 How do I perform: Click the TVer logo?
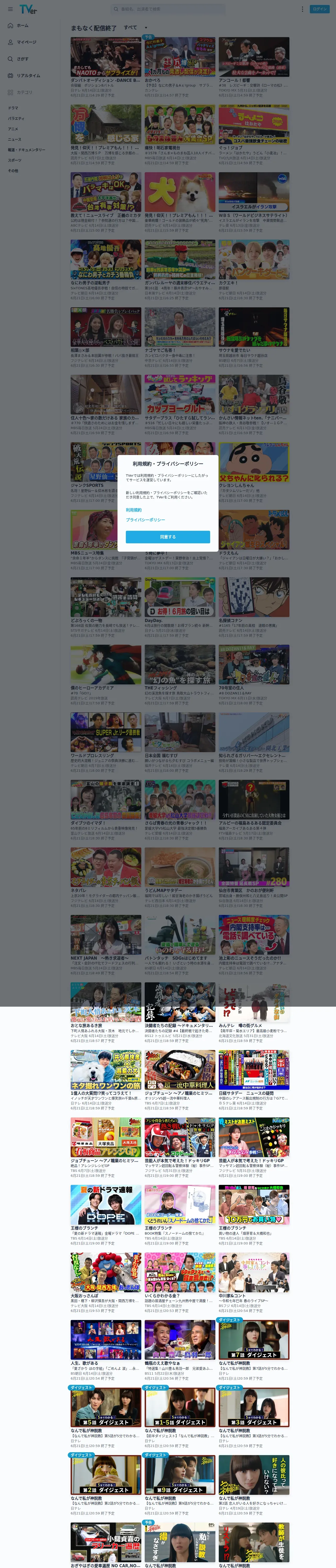[x=28, y=9]
